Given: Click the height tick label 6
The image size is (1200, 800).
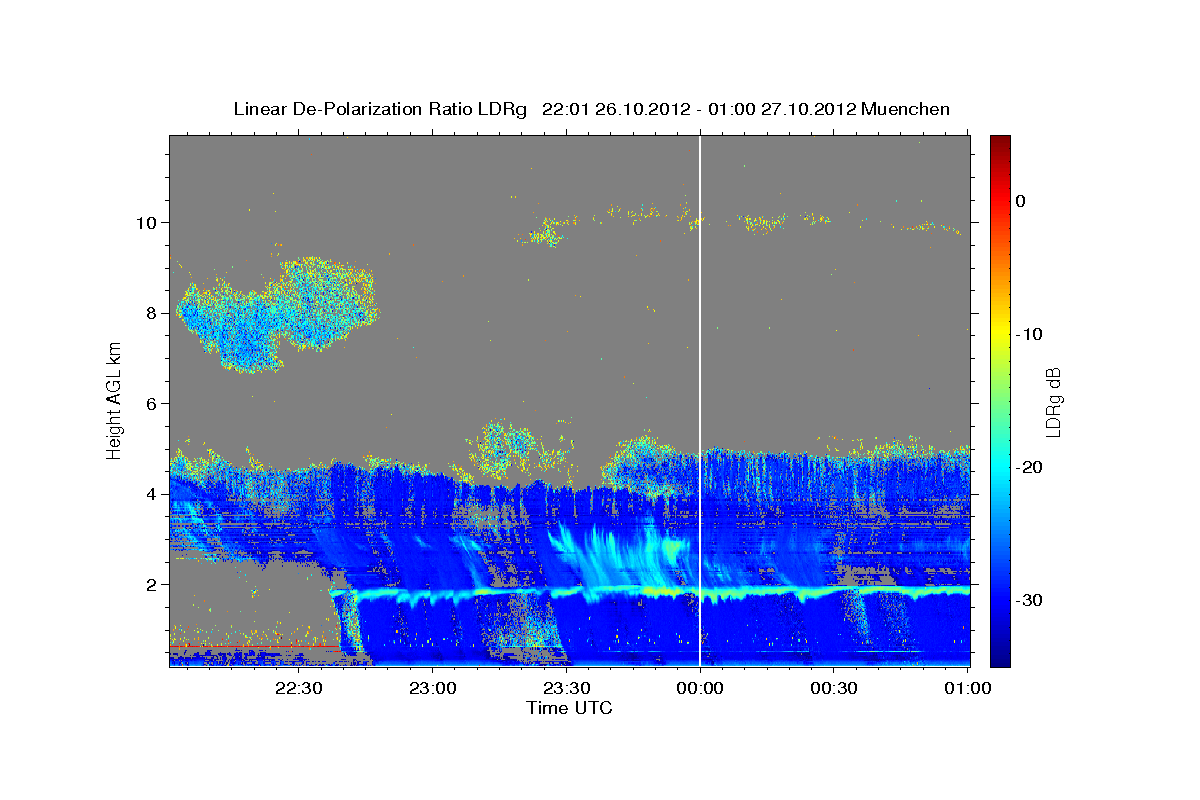Looking at the screenshot, I should coord(150,403).
